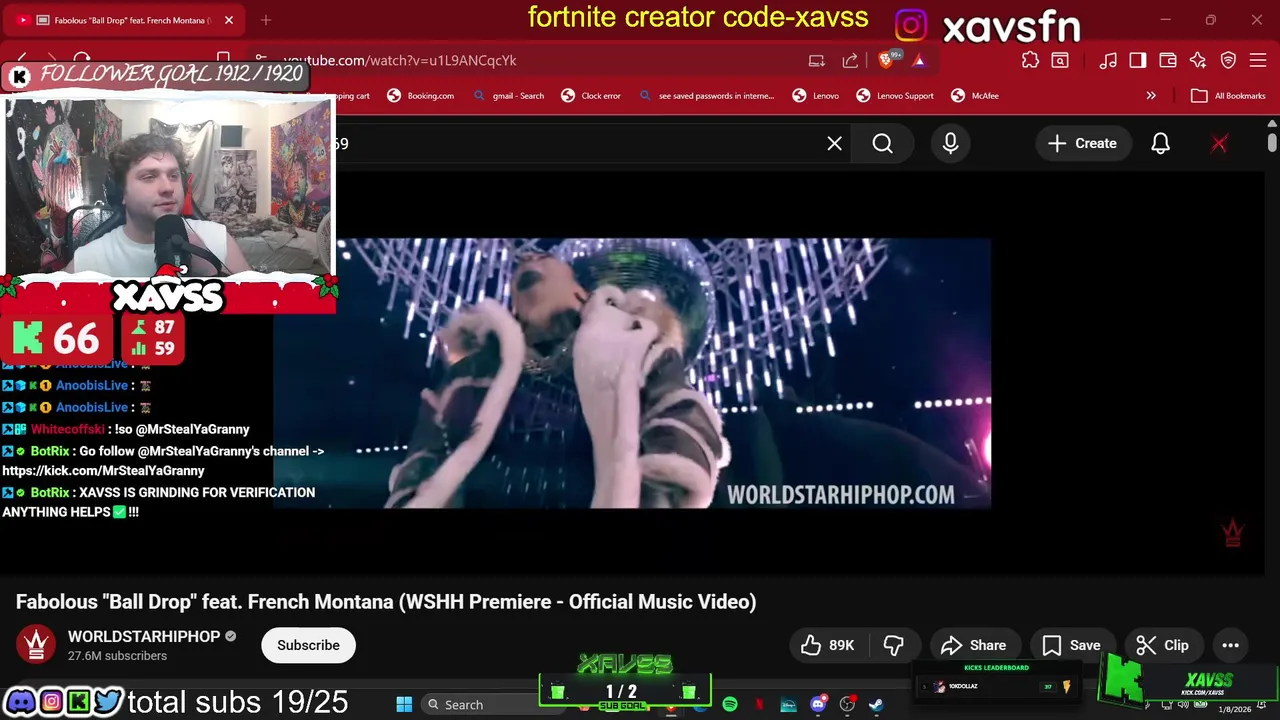Click the video title text
The image size is (1280, 720).
[x=386, y=602]
